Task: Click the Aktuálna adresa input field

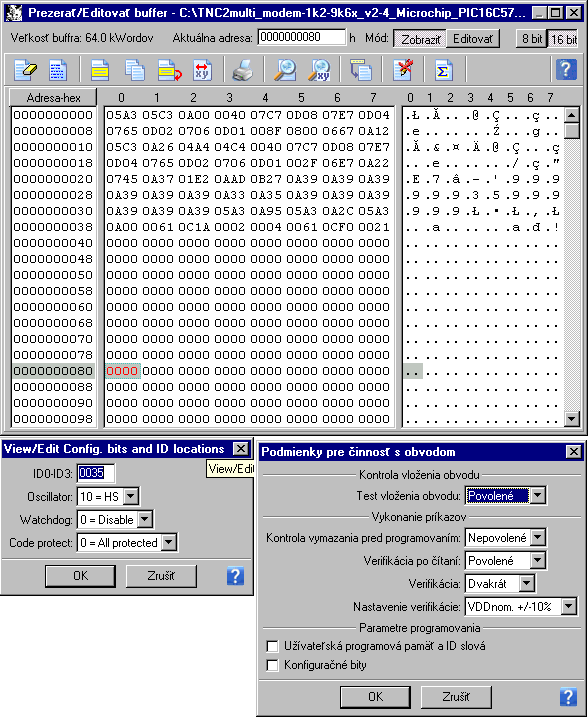Action: (x=302, y=37)
